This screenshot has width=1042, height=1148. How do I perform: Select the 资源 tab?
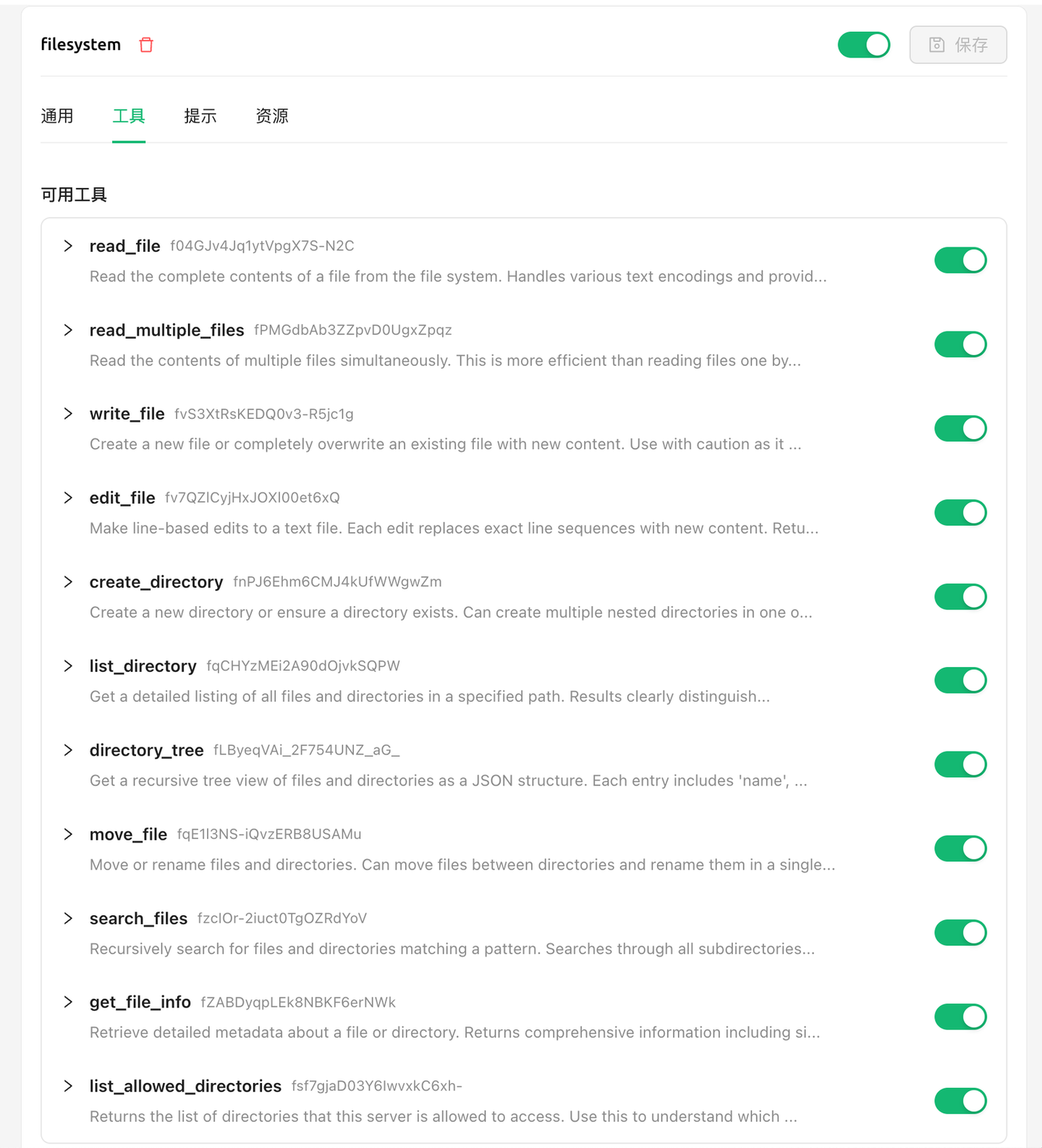272,116
